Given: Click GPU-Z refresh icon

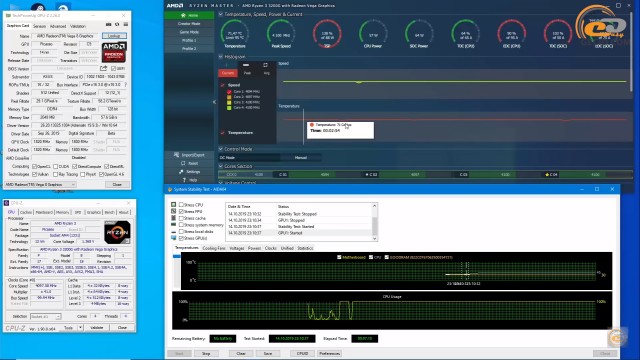Looking at the screenshot, I should pyautogui.click(x=117, y=24).
